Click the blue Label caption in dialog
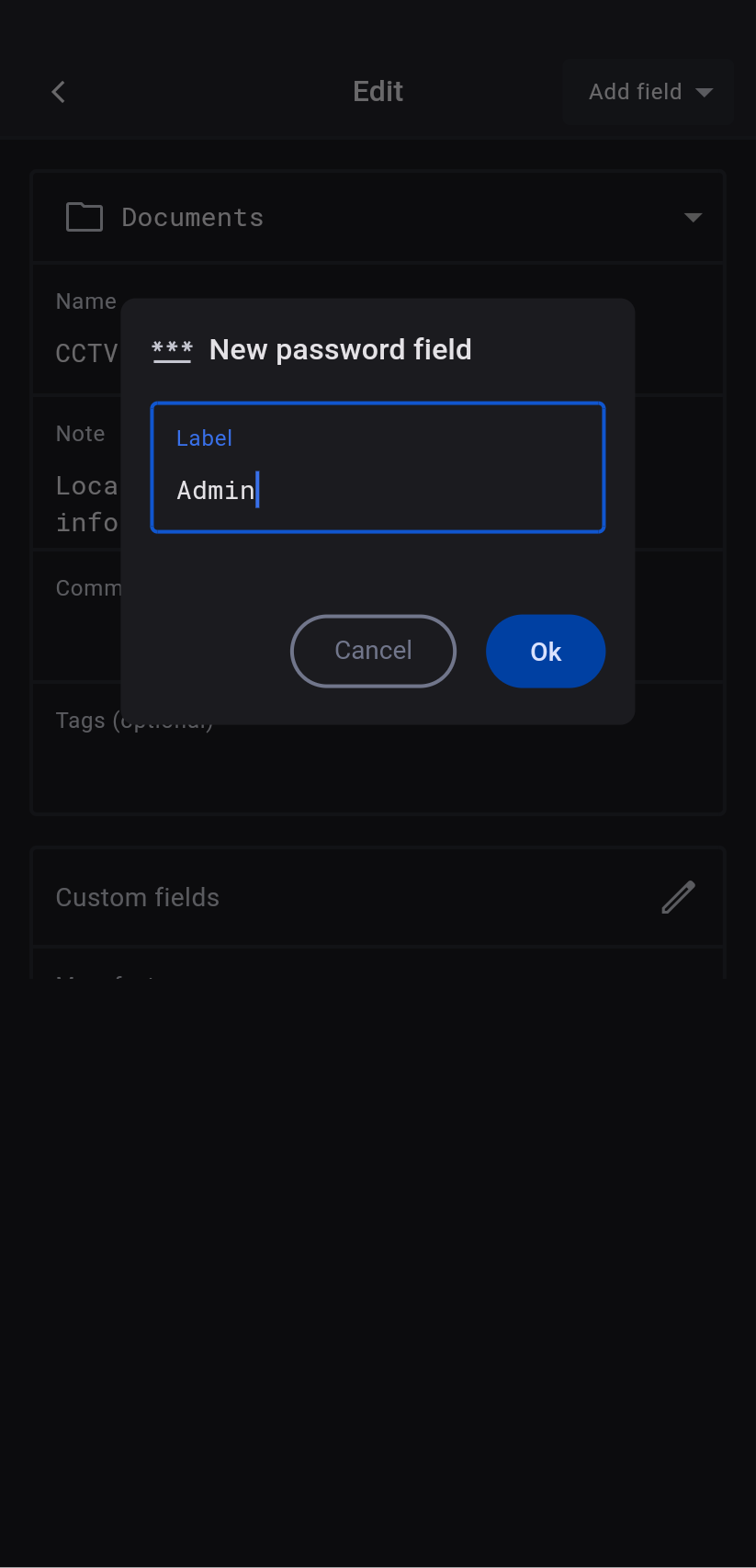The width and height of the screenshot is (756, 1568). (x=204, y=438)
